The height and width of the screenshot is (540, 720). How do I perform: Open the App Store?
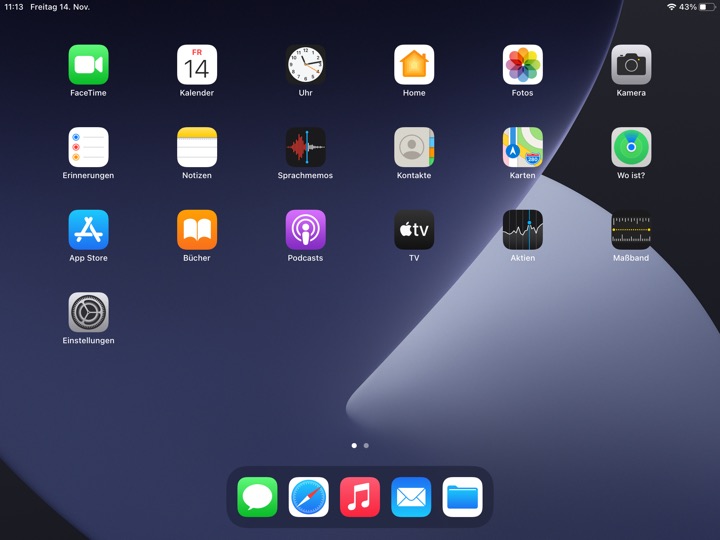[x=88, y=230]
